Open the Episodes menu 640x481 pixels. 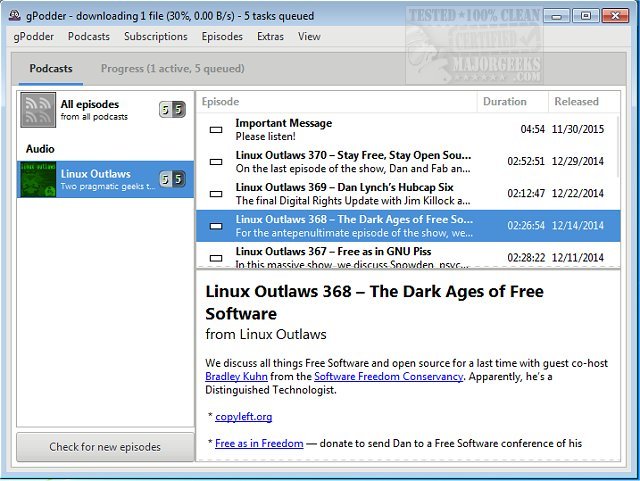click(222, 36)
